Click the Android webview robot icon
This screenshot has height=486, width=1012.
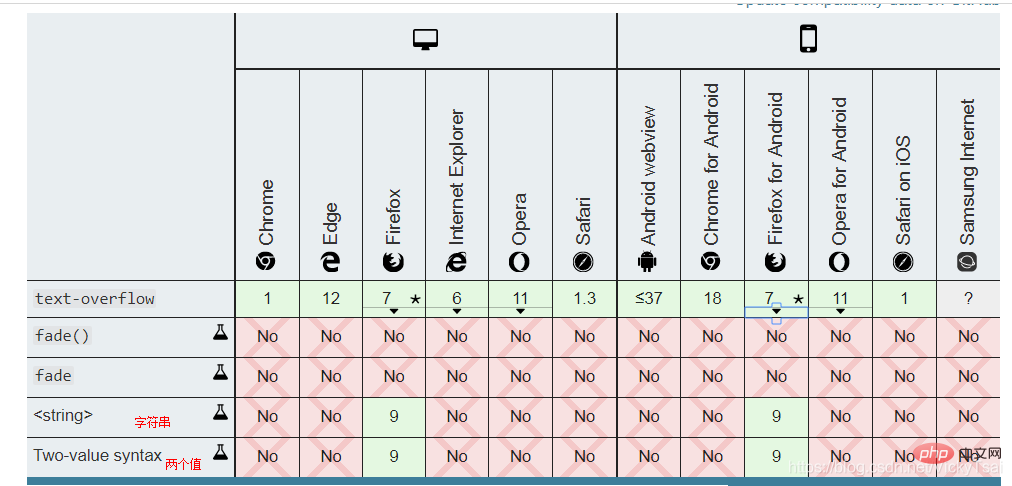click(648, 261)
